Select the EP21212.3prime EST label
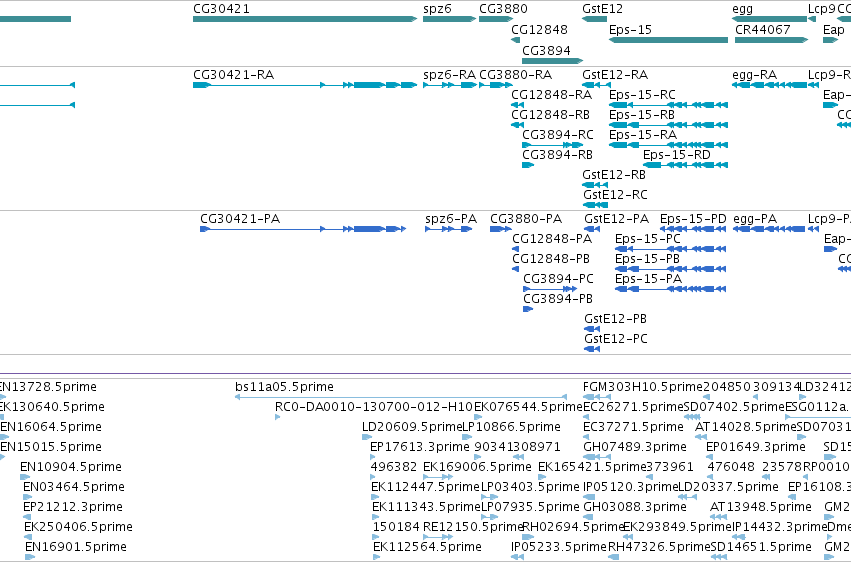This screenshot has height=562, width=851. tap(73, 507)
